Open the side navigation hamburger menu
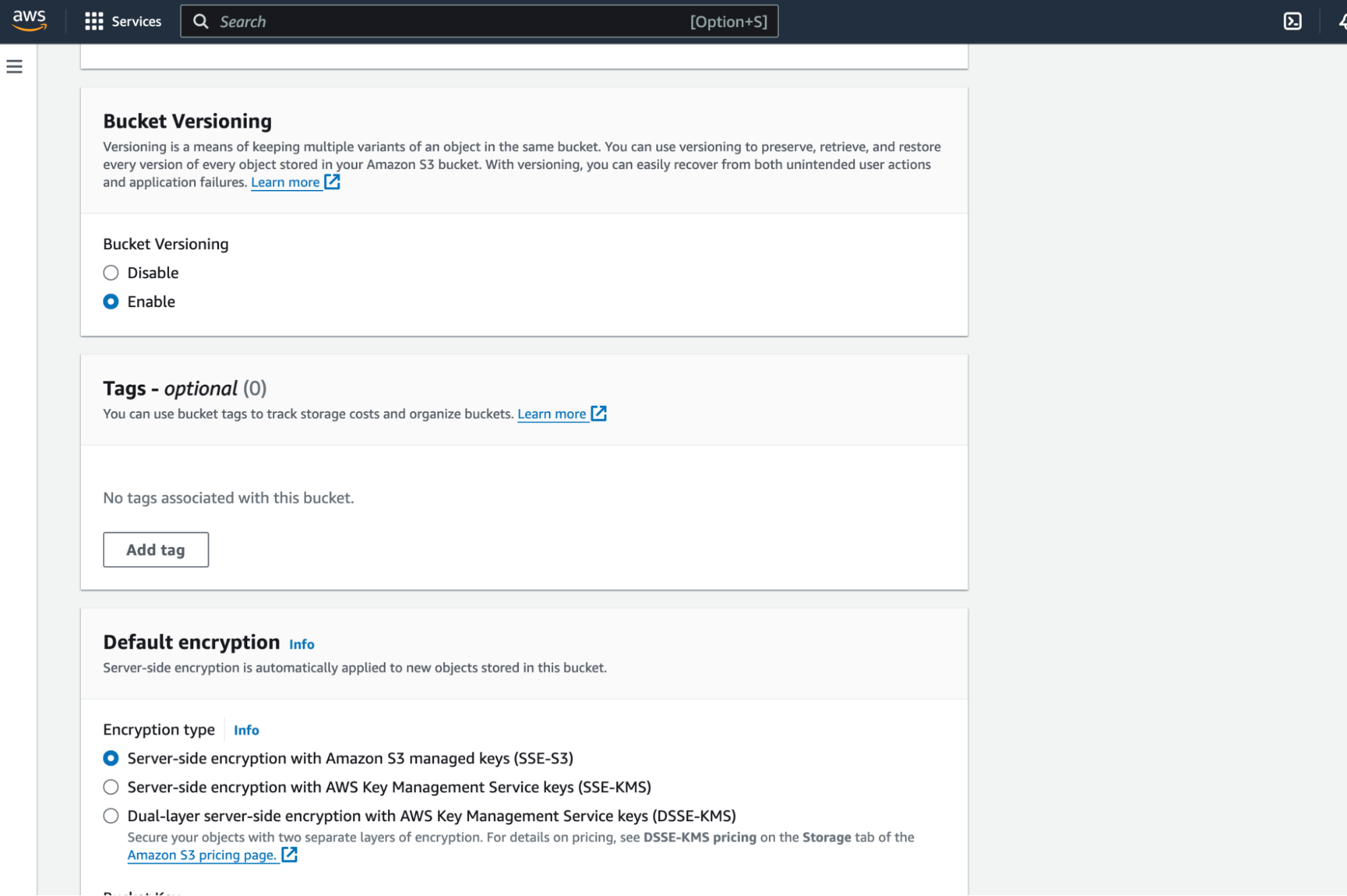 (x=14, y=66)
